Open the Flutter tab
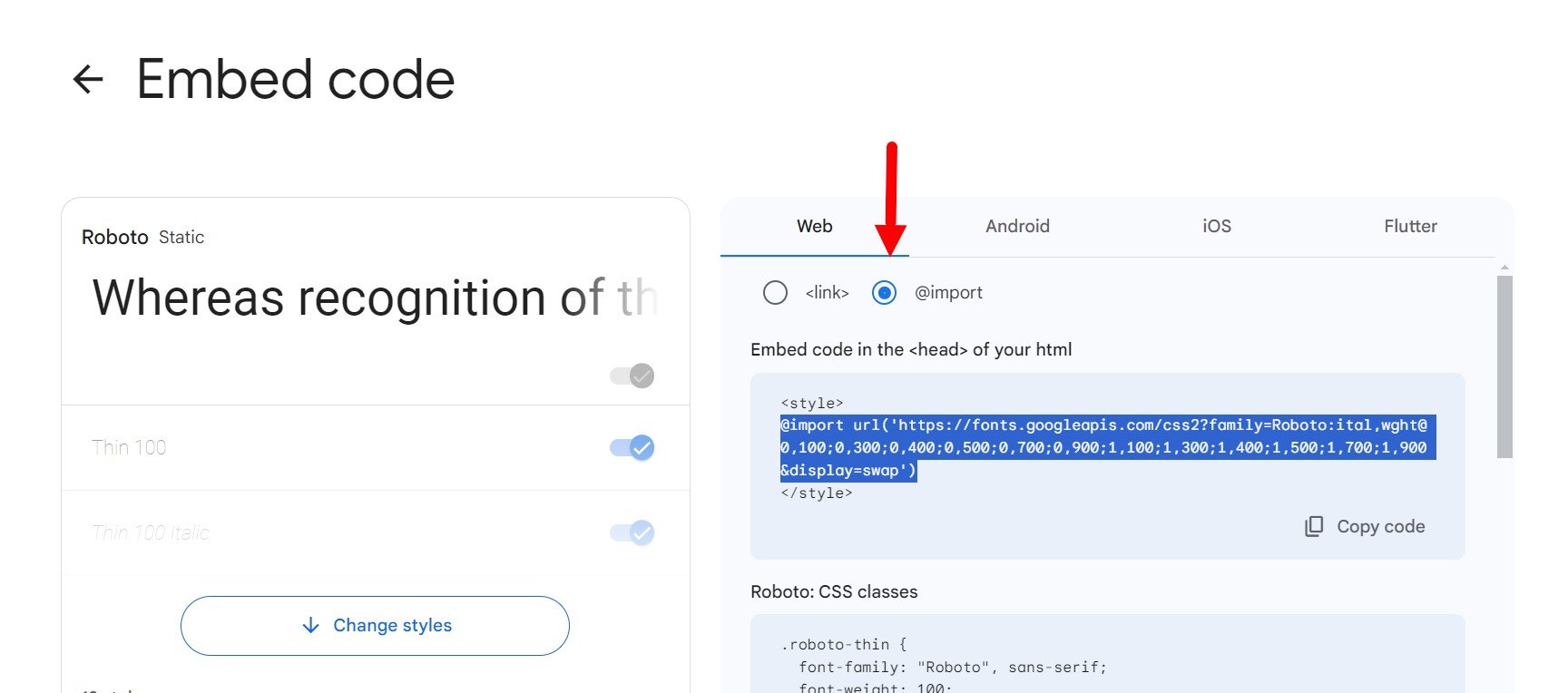Viewport: 1568px width, 693px height. coord(1410,227)
